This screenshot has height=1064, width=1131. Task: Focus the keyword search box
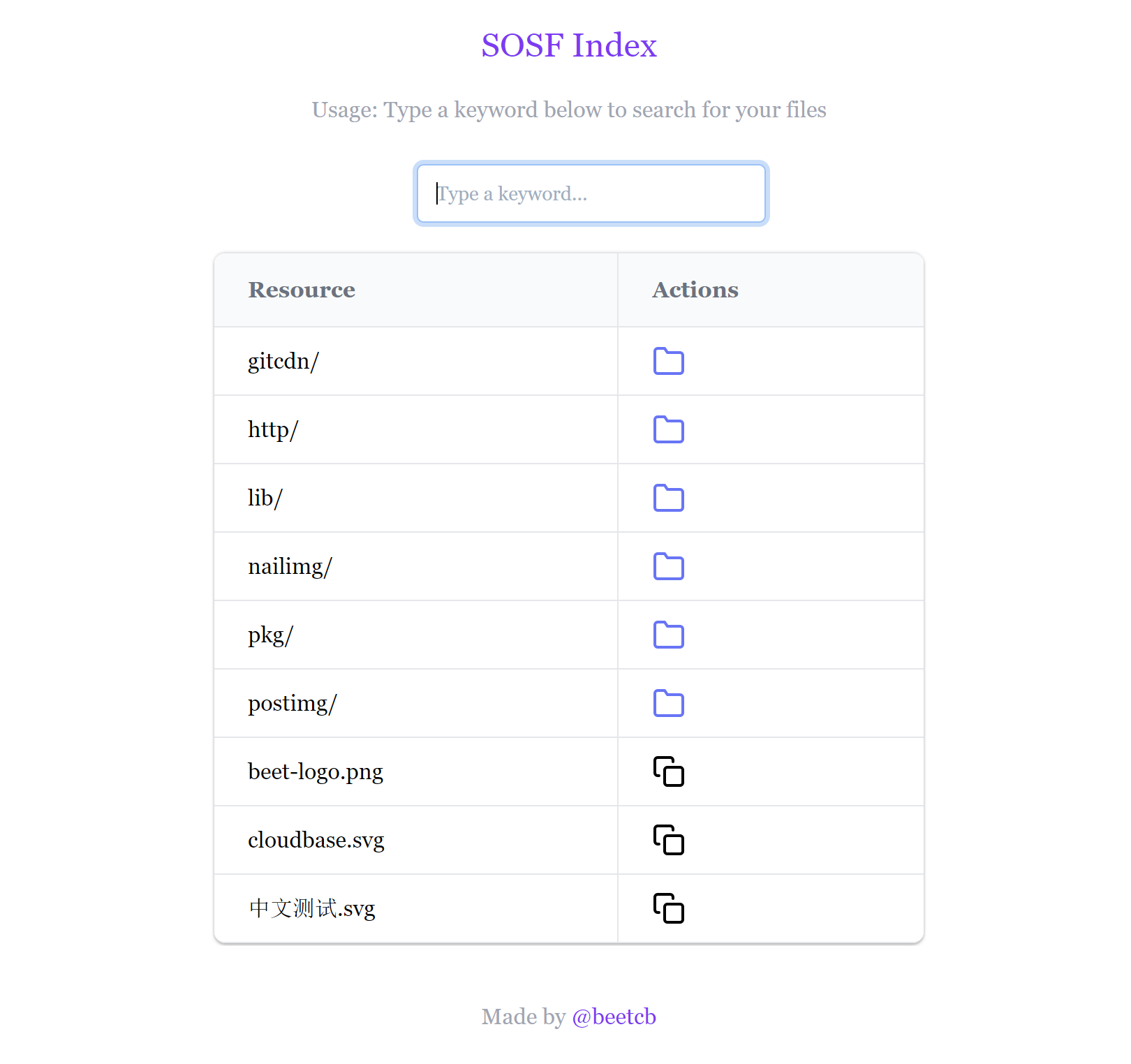click(591, 193)
